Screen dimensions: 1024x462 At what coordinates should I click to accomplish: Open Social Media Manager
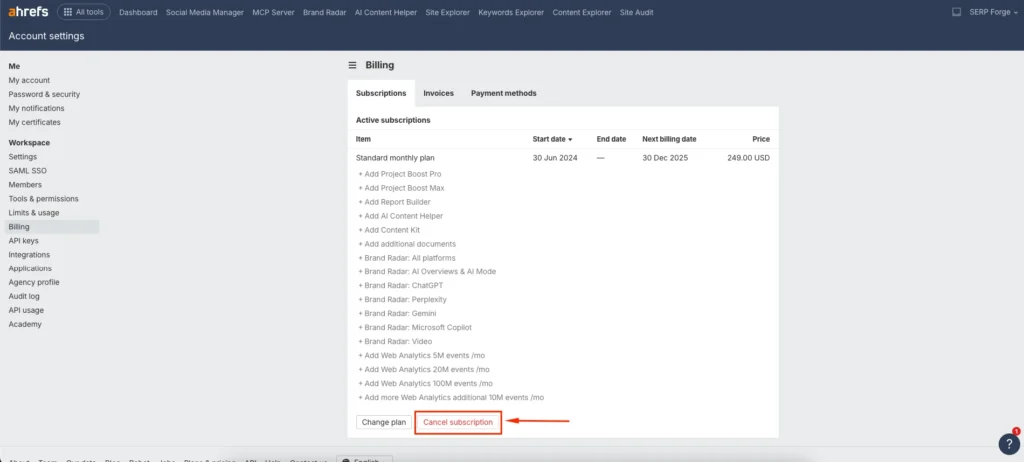(x=205, y=12)
